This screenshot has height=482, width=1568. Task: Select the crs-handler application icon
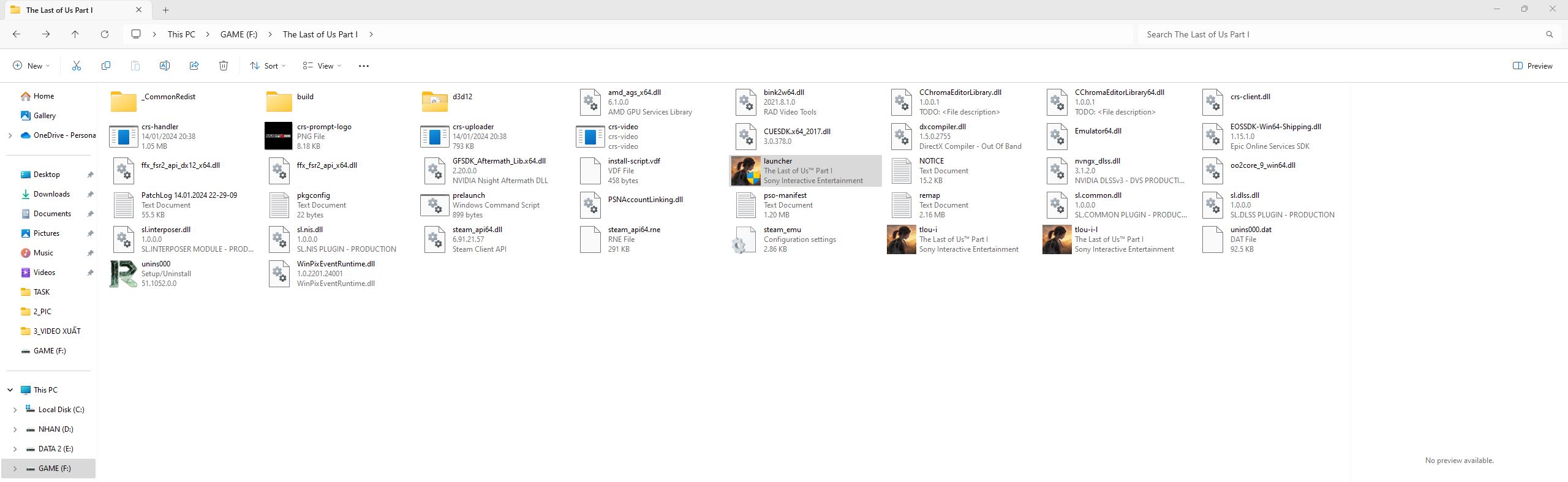coord(123,136)
